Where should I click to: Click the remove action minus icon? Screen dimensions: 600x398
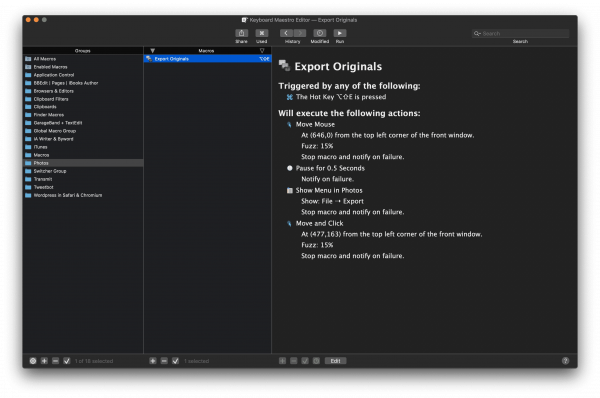coord(293,361)
